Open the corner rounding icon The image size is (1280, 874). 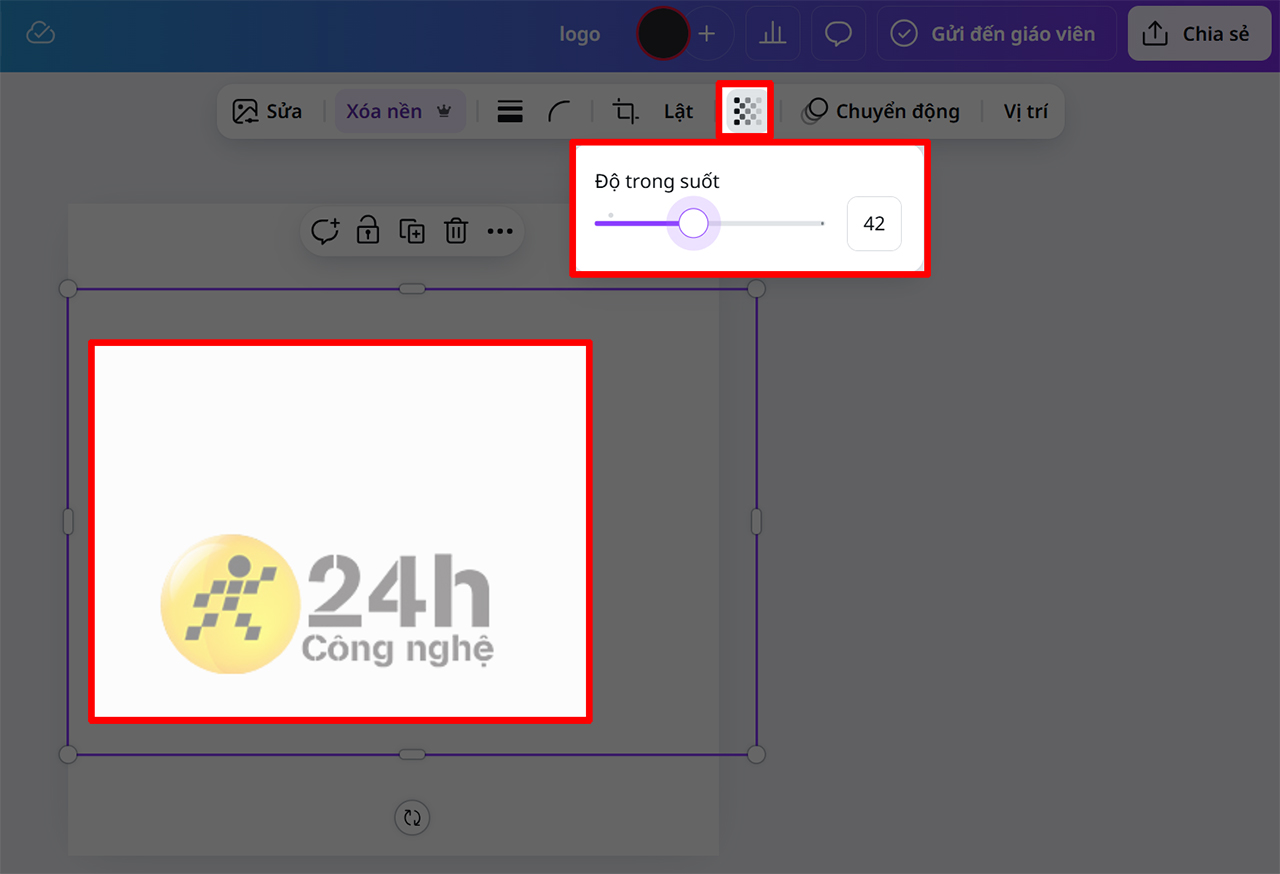point(560,111)
